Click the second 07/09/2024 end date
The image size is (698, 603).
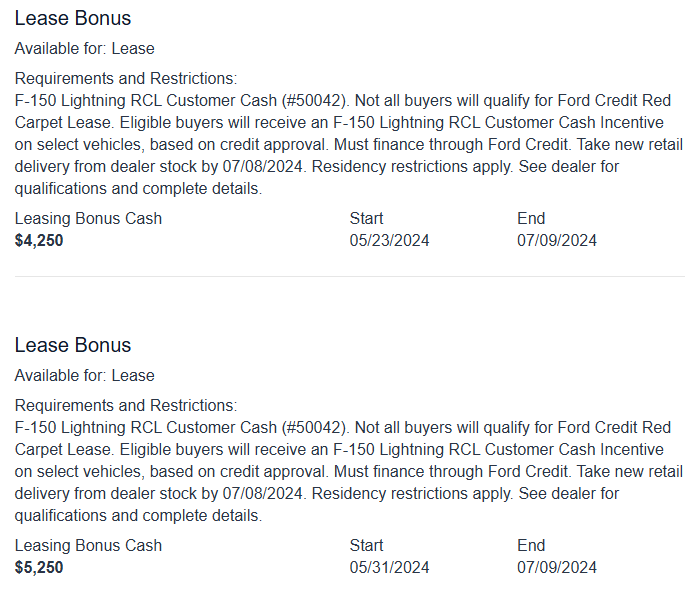[x=556, y=568]
